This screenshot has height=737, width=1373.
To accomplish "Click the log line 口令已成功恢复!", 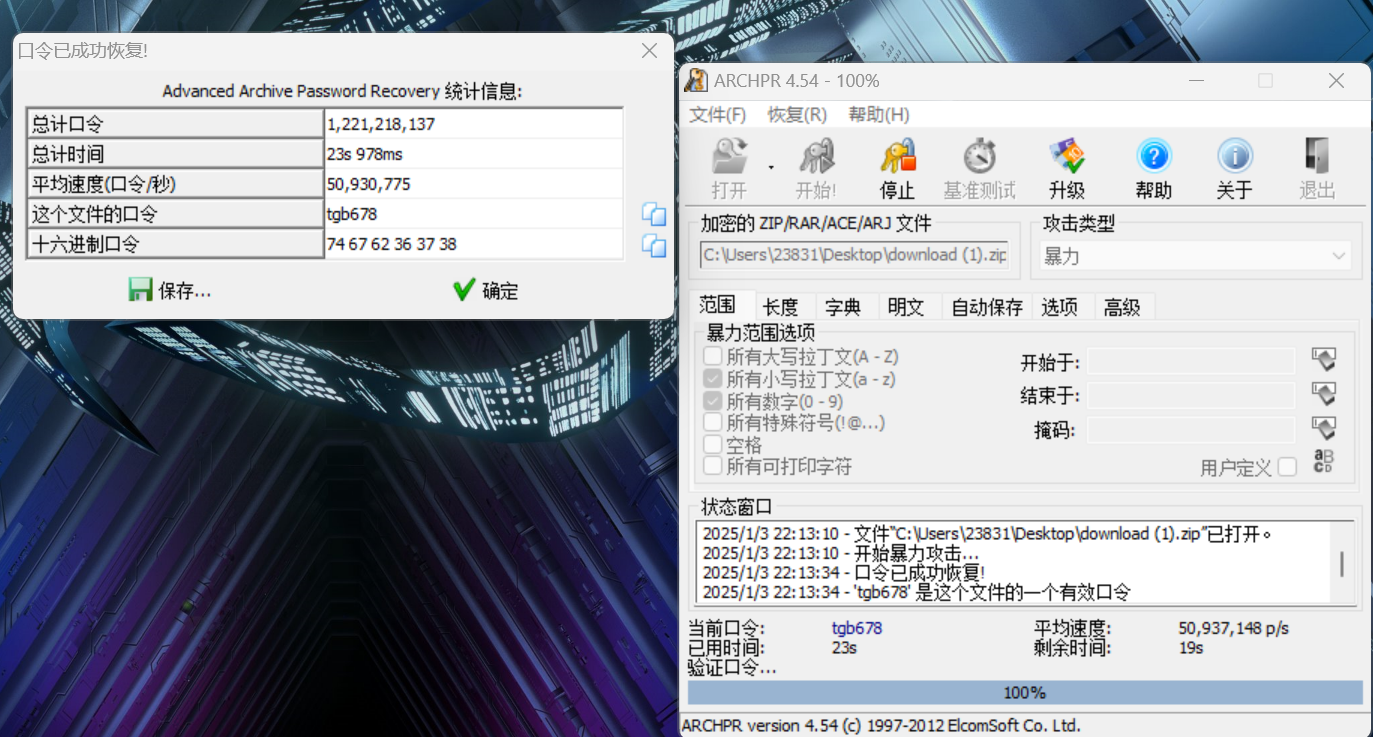I will 844,572.
